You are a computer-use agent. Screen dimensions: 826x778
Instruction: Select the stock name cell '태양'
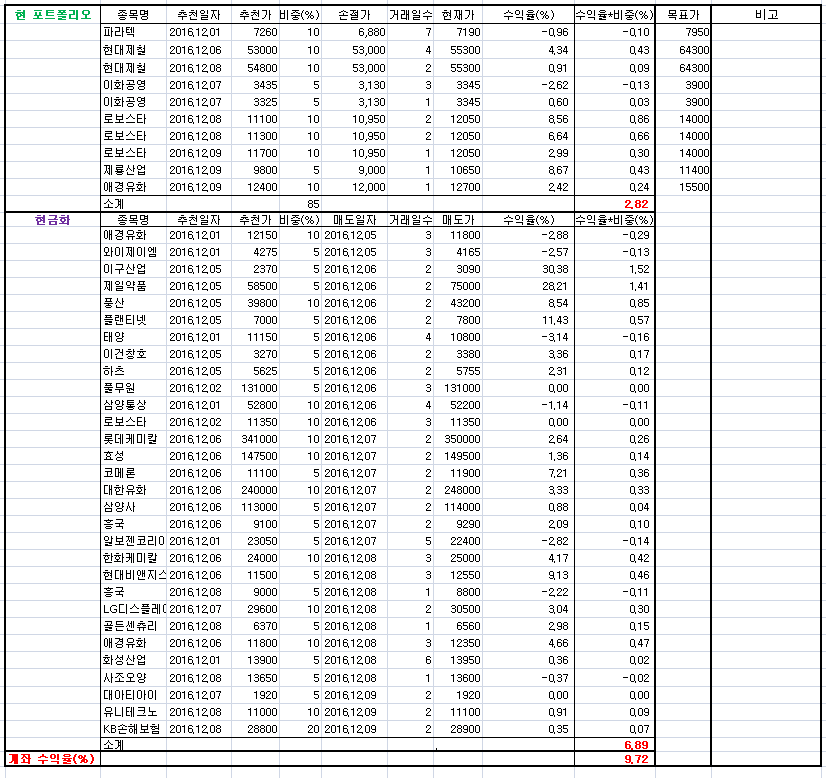113,337
